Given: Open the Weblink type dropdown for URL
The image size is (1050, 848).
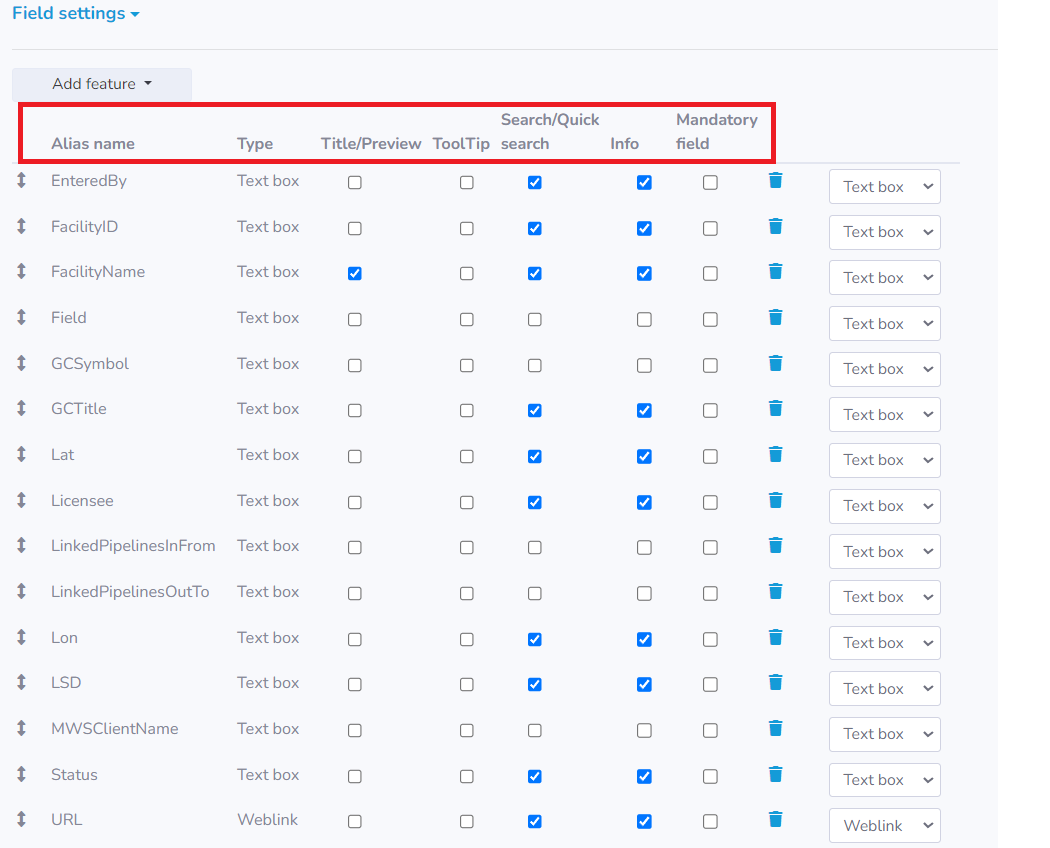Looking at the screenshot, I should tap(884, 825).
